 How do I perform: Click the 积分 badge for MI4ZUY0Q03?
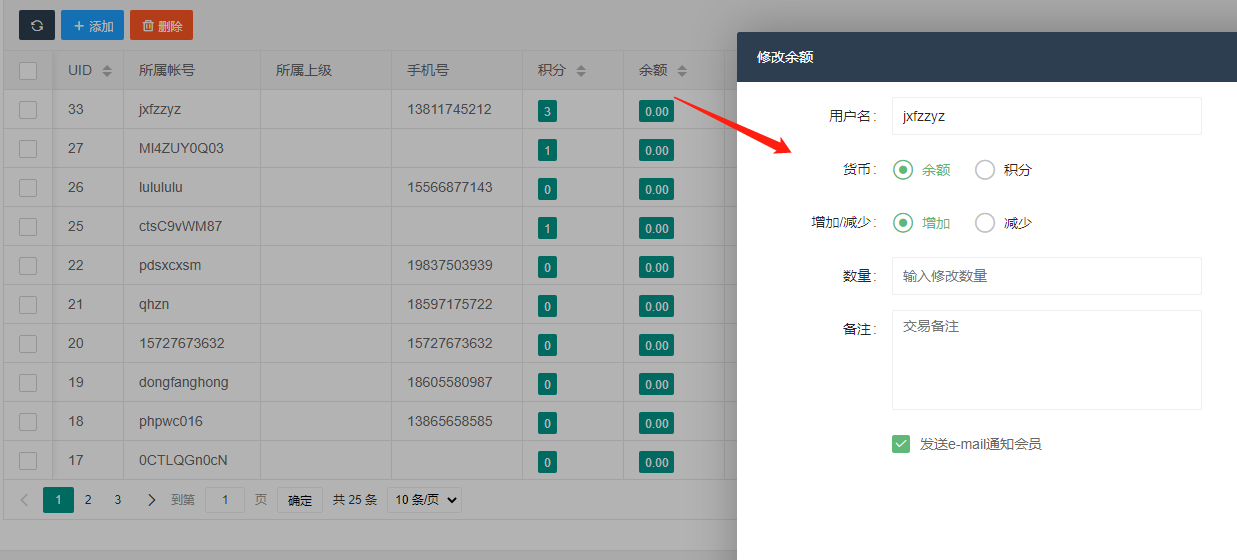pyautogui.click(x=547, y=150)
